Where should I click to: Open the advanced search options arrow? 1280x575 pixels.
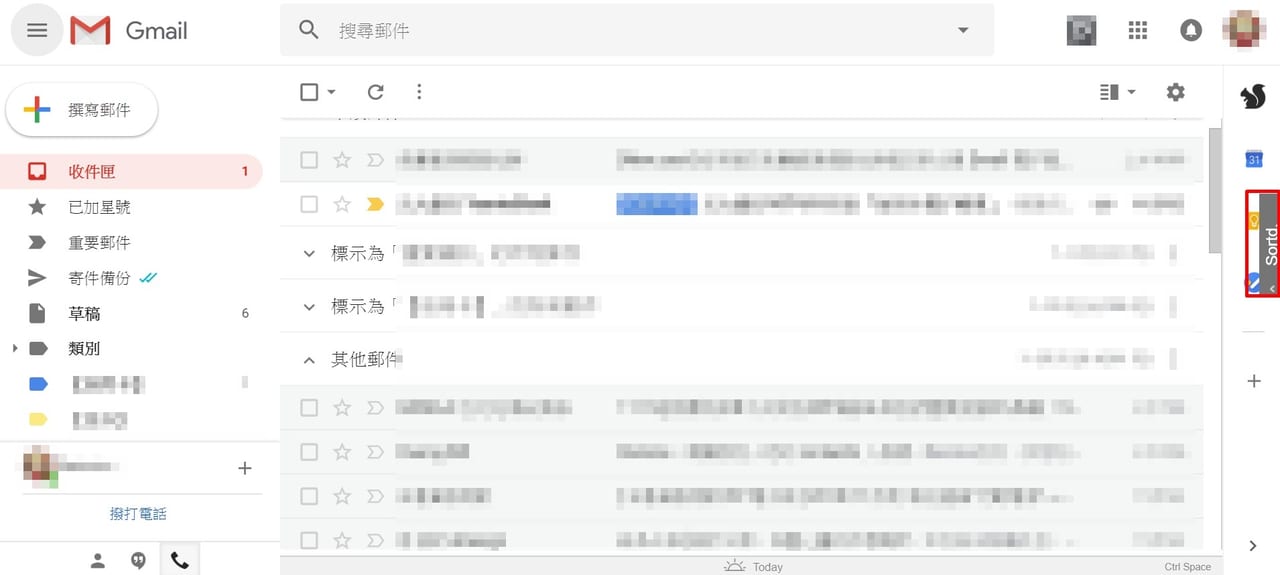pos(963,30)
